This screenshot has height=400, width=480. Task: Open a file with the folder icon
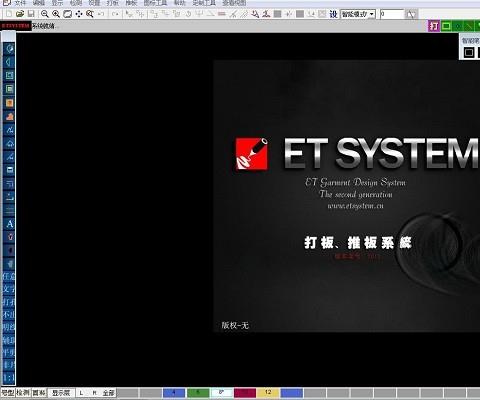click(x=20, y=14)
